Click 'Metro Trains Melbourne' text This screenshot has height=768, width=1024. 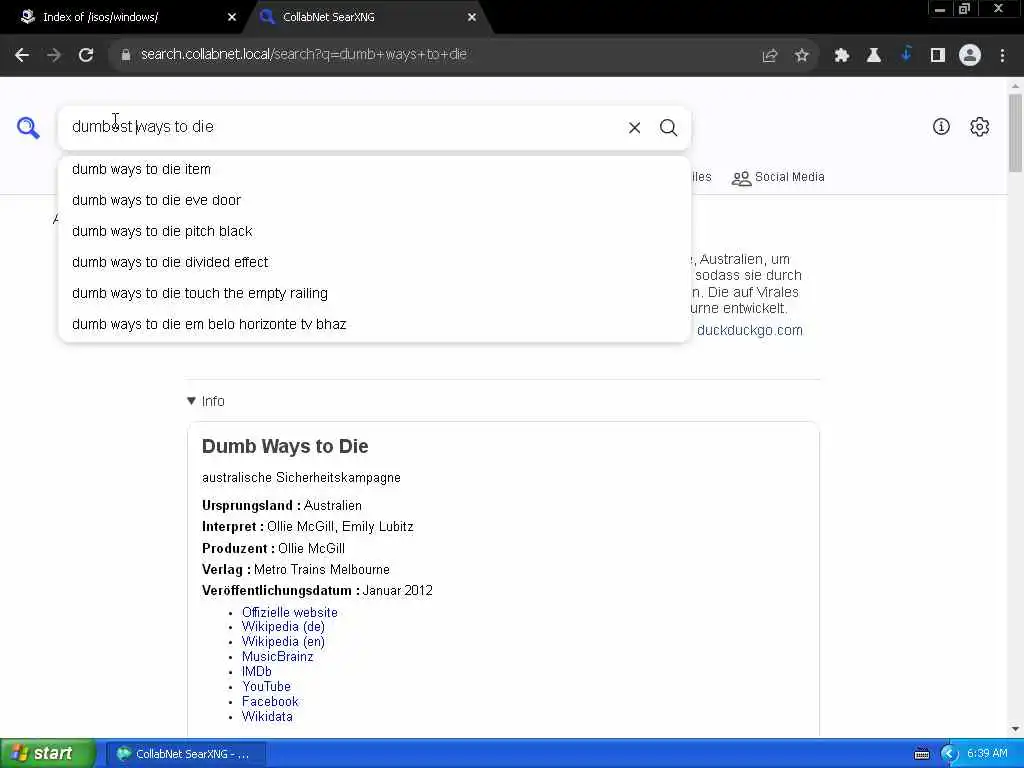321,570
